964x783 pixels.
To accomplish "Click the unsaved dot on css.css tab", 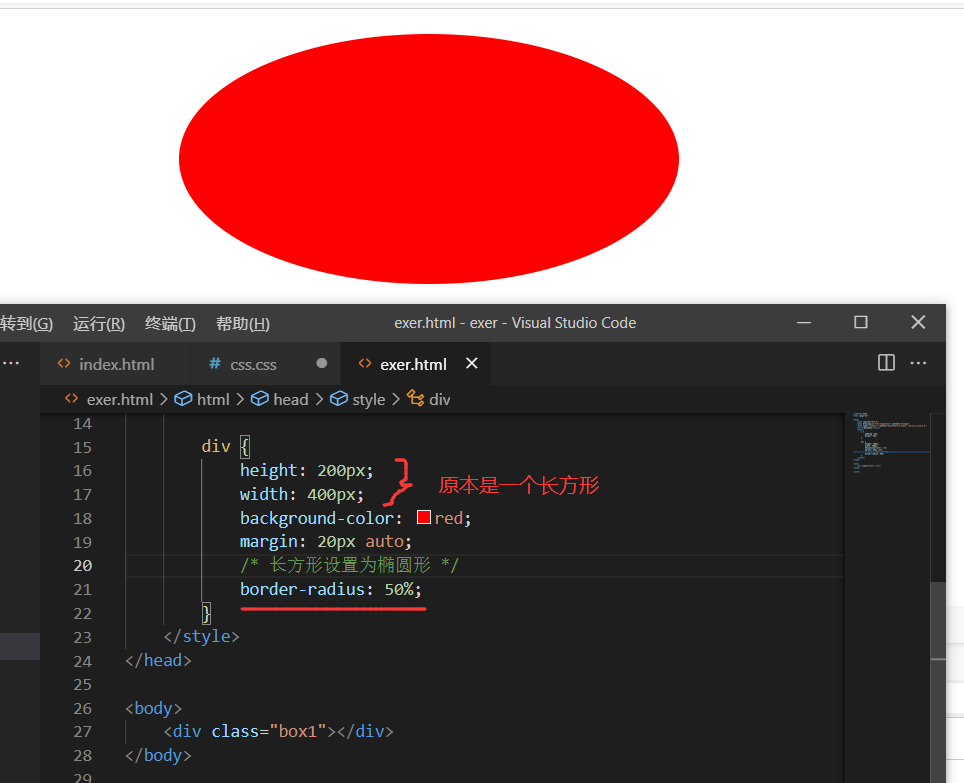I will click(322, 363).
